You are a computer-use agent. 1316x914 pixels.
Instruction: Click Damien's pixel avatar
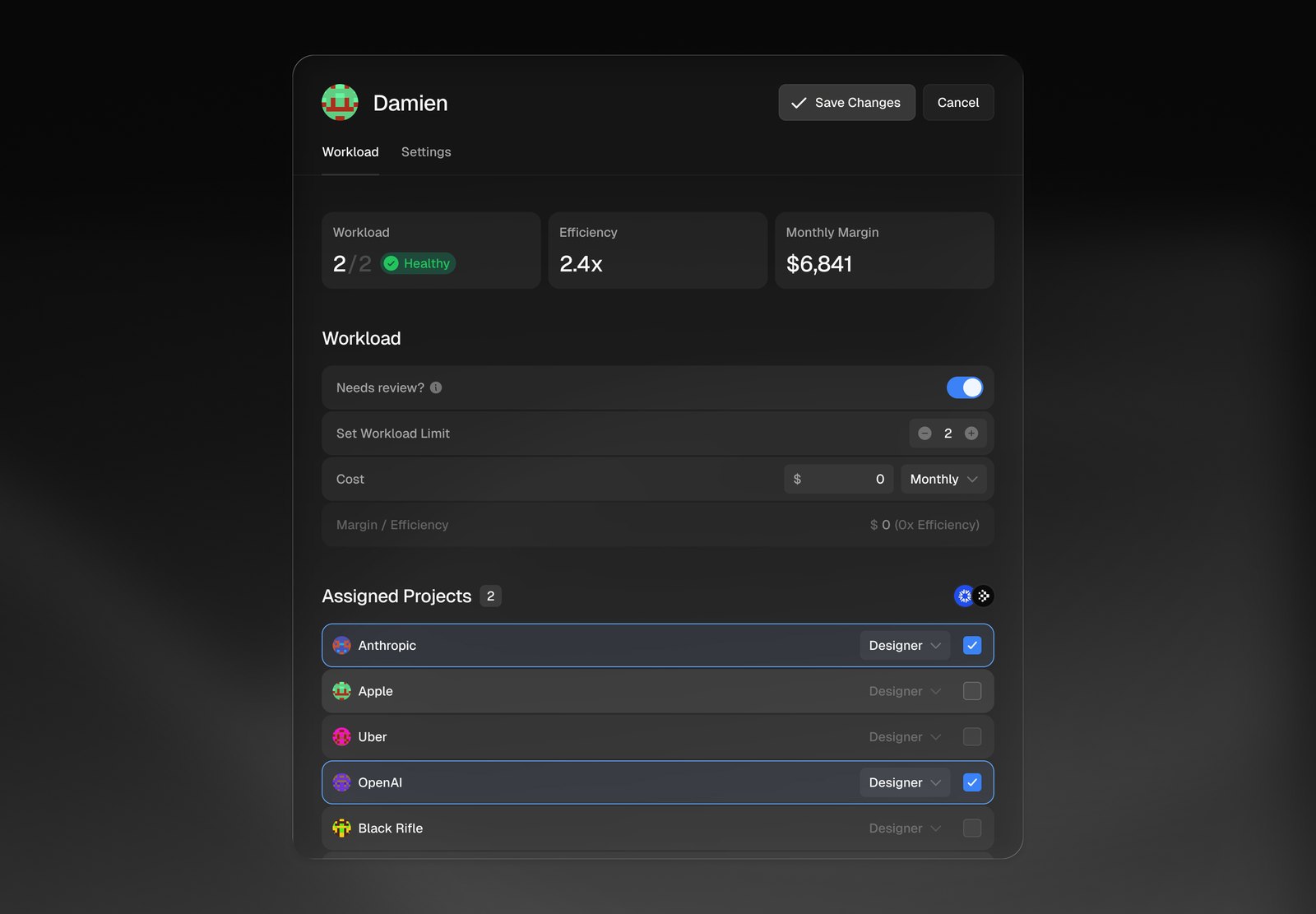point(340,103)
